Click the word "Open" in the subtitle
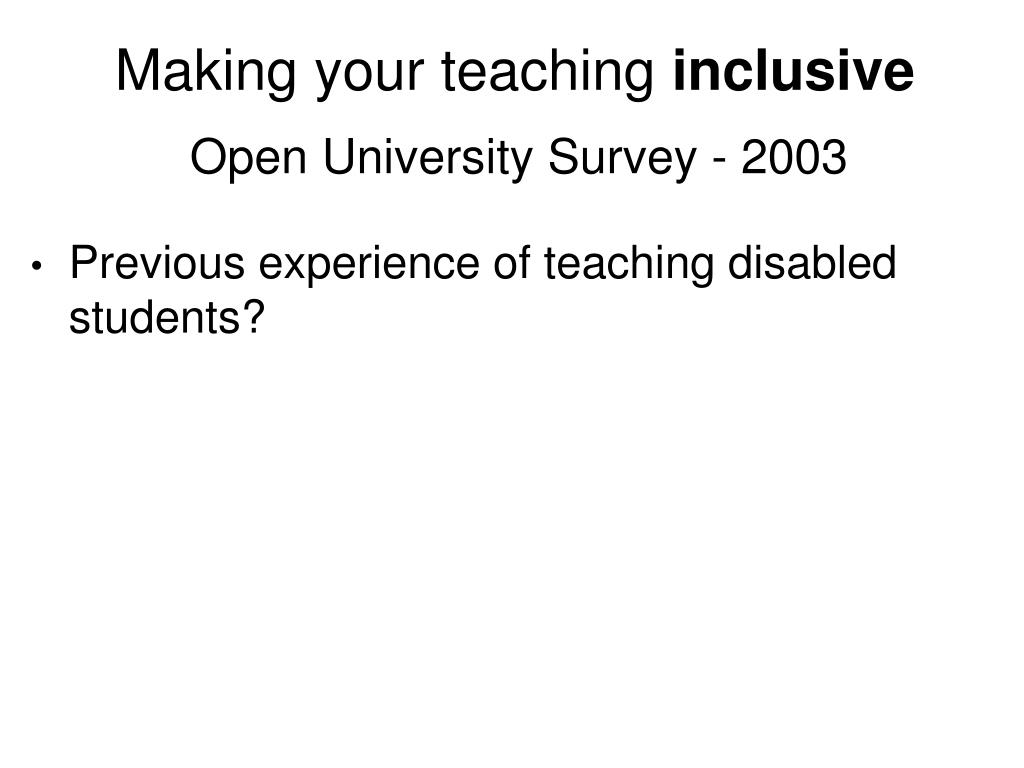This screenshot has width=1024, height=768. [248, 159]
